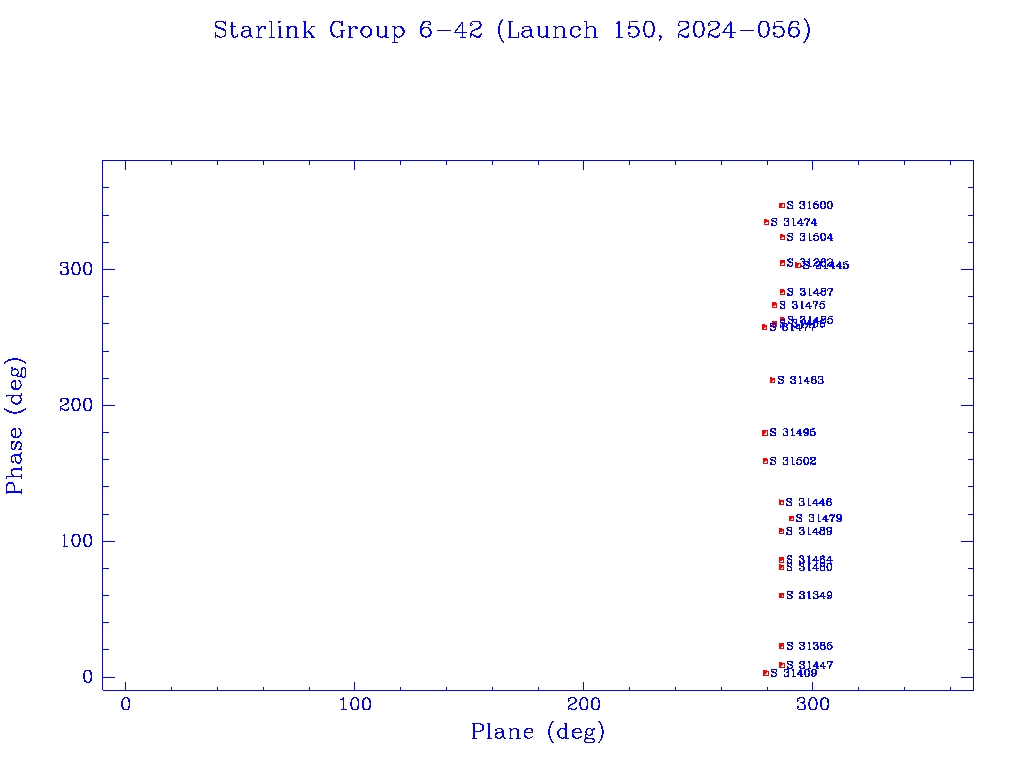Select the red marker for S 31479

pyautogui.click(x=791, y=518)
